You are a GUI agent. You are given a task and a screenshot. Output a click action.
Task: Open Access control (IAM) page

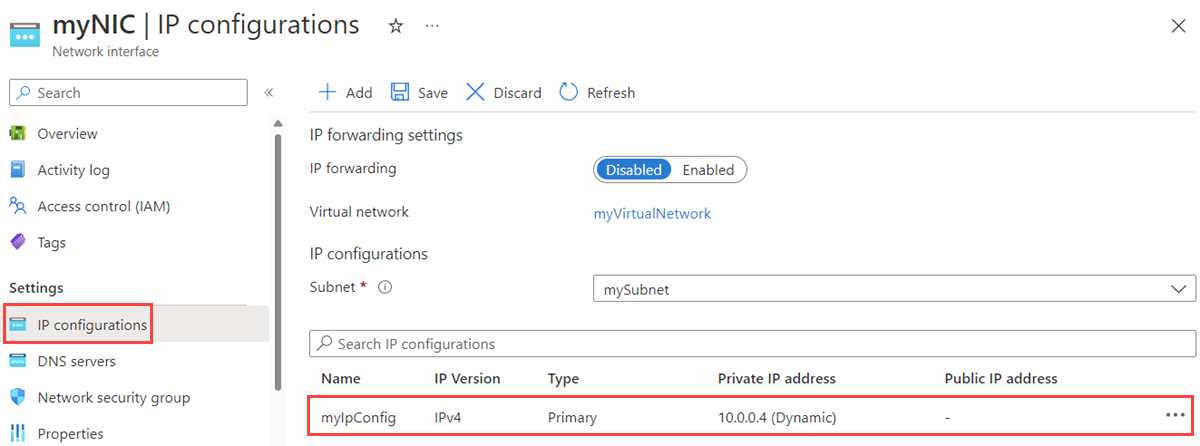click(103, 206)
